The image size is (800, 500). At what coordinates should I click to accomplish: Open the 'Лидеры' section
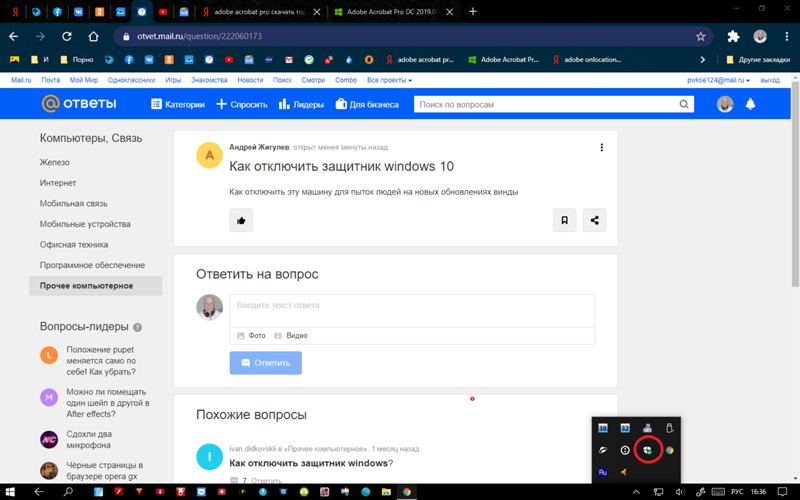[301, 104]
